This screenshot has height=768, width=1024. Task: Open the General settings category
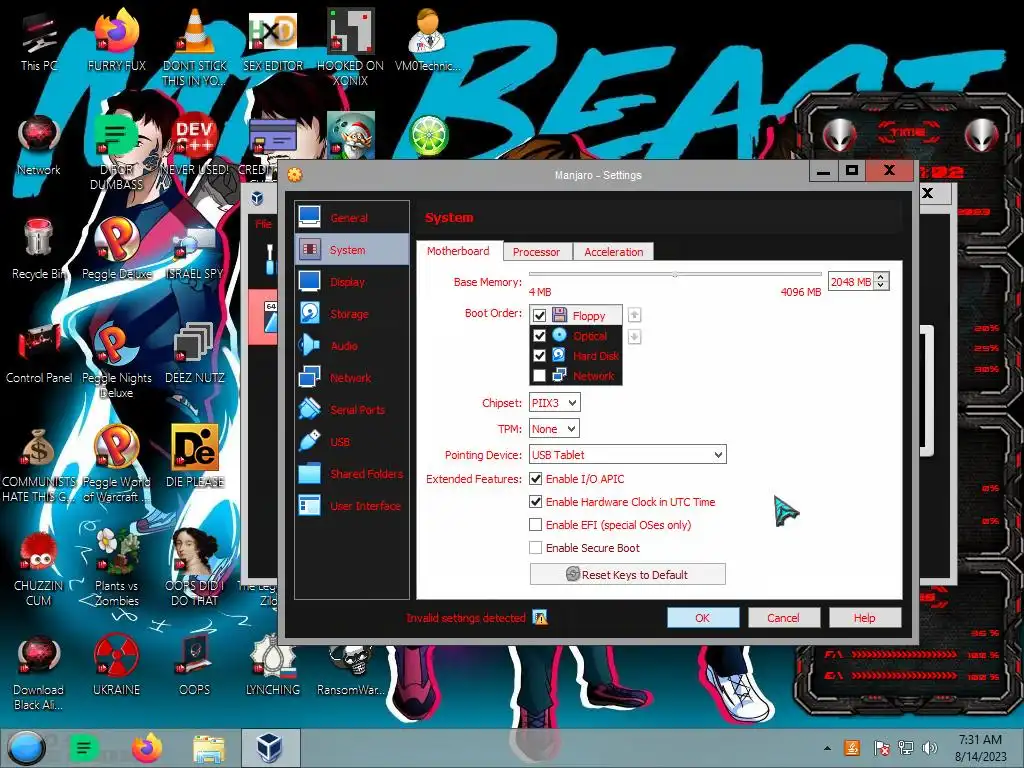[x=352, y=218]
